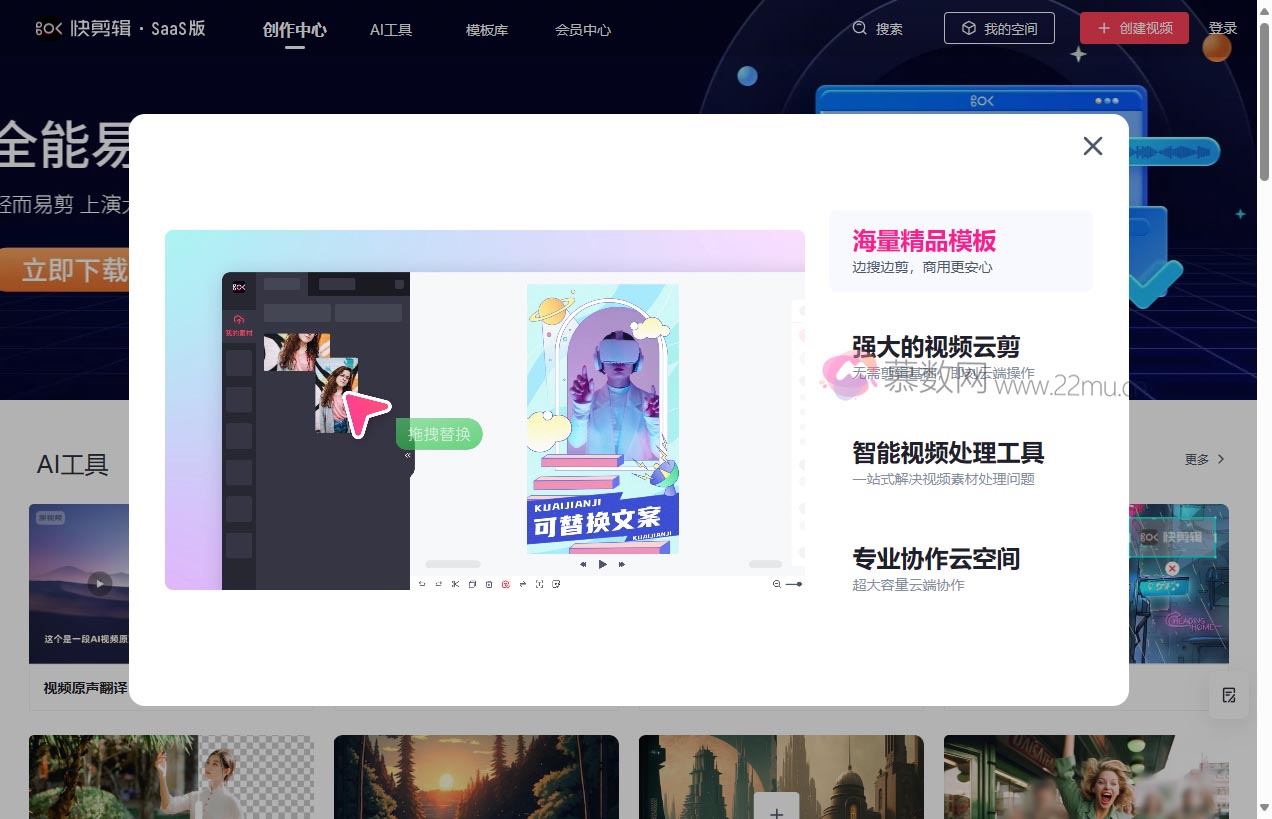The image size is (1272, 819).
Task: Click the zoom-out magnifier icon near the timeline slider
Action: [778, 584]
